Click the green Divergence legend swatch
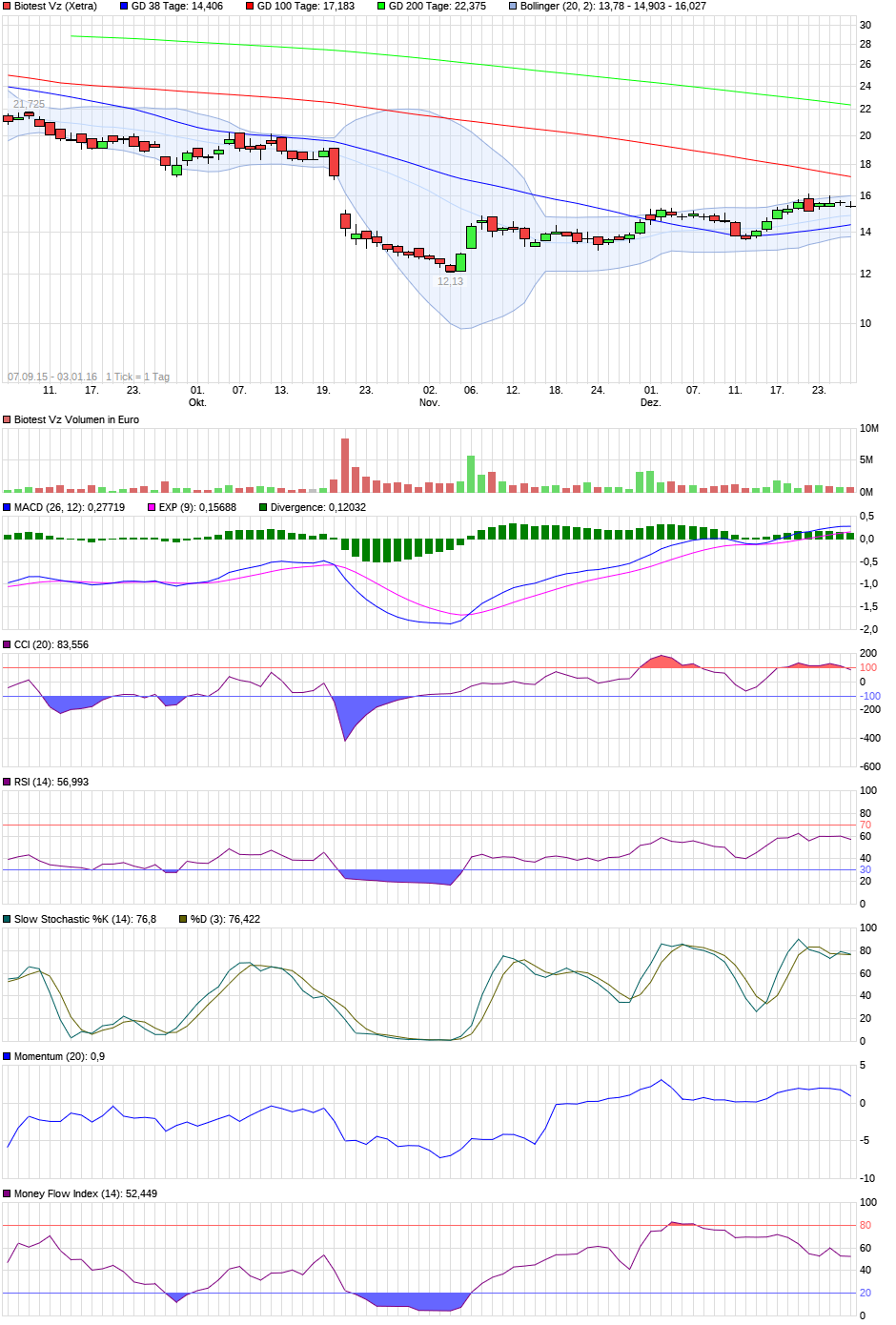The height and width of the screenshot is (1325, 896). pos(263,508)
